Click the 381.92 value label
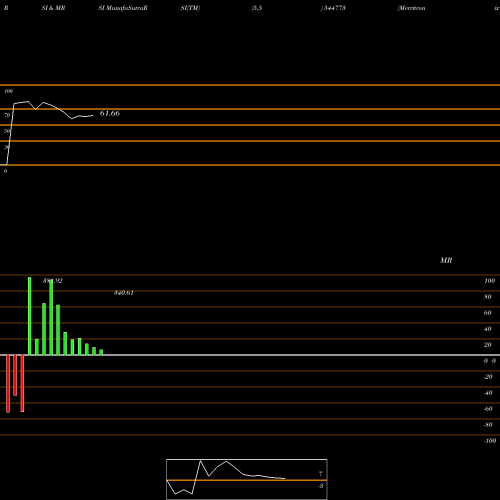The height and width of the screenshot is (500, 500). pyautogui.click(x=52, y=281)
